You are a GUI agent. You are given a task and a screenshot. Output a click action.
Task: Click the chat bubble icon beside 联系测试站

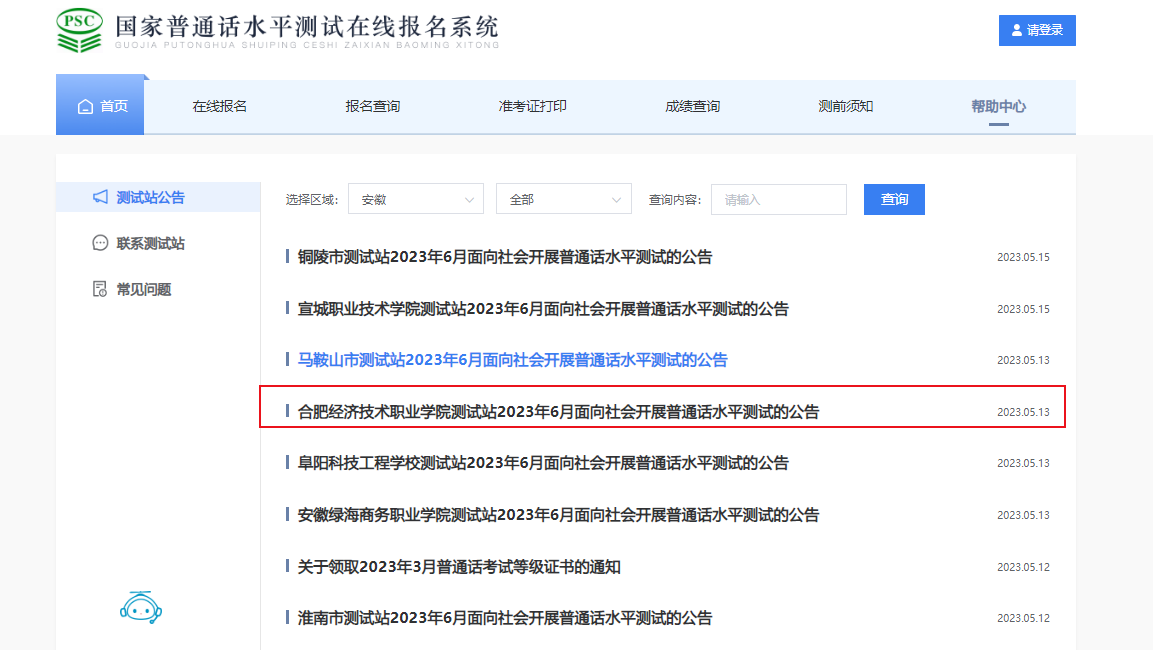pyautogui.click(x=100, y=243)
